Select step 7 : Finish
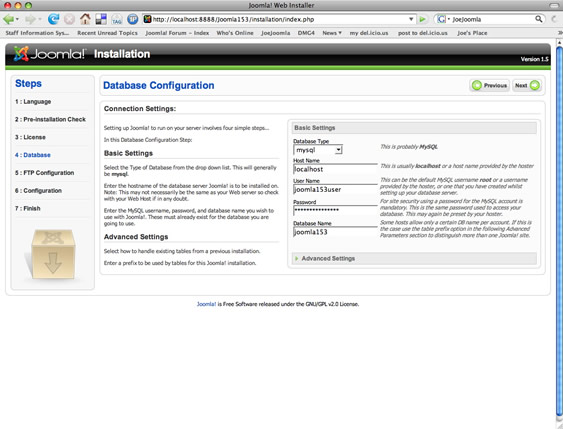Viewport: 563px width, 429px height. click(x=28, y=209)
